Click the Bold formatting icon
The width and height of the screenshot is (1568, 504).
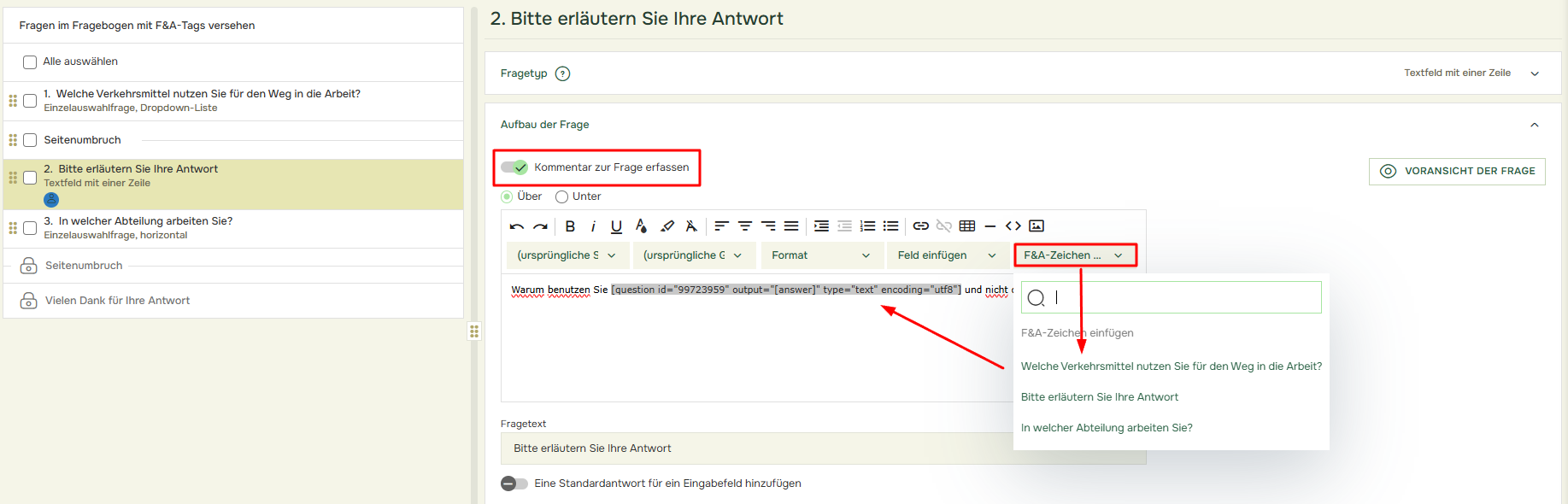point(570,226)
